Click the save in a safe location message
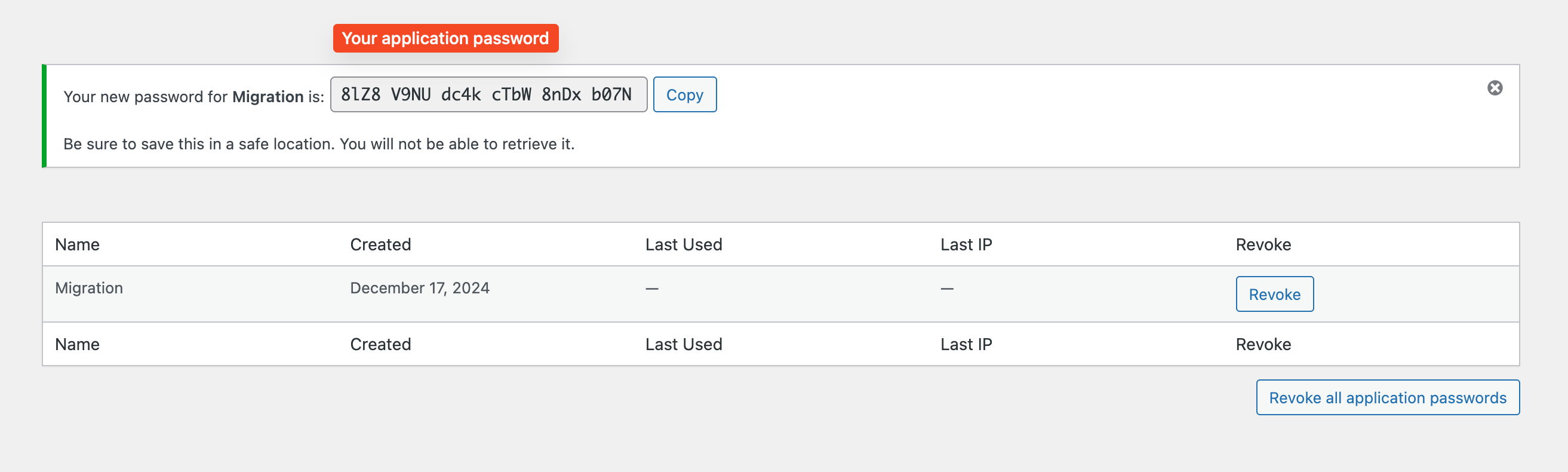Image resolution: width=1568 pixels, height=472 pixels. 318,145
